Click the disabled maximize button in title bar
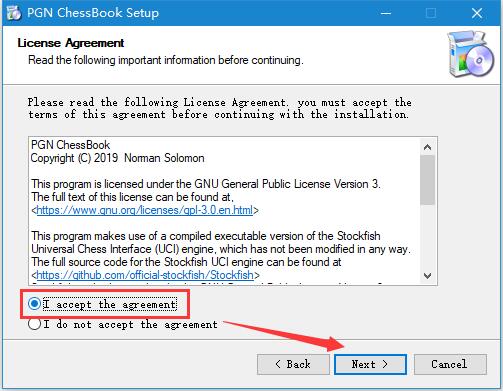503x391 pixels. pyautogui.click(x=431, y=13)
